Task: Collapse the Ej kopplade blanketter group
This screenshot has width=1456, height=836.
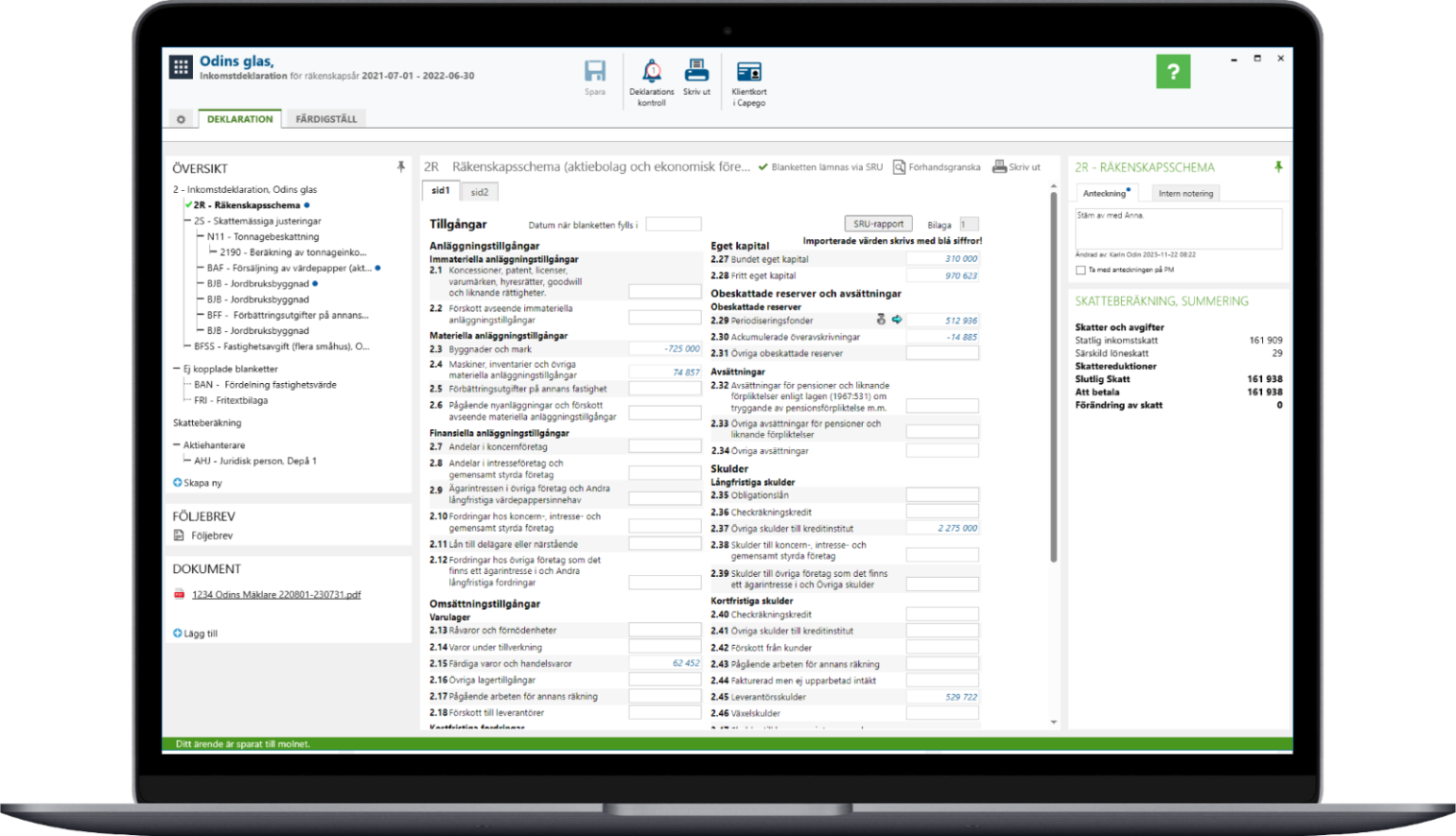Action: tap(177, 369)
